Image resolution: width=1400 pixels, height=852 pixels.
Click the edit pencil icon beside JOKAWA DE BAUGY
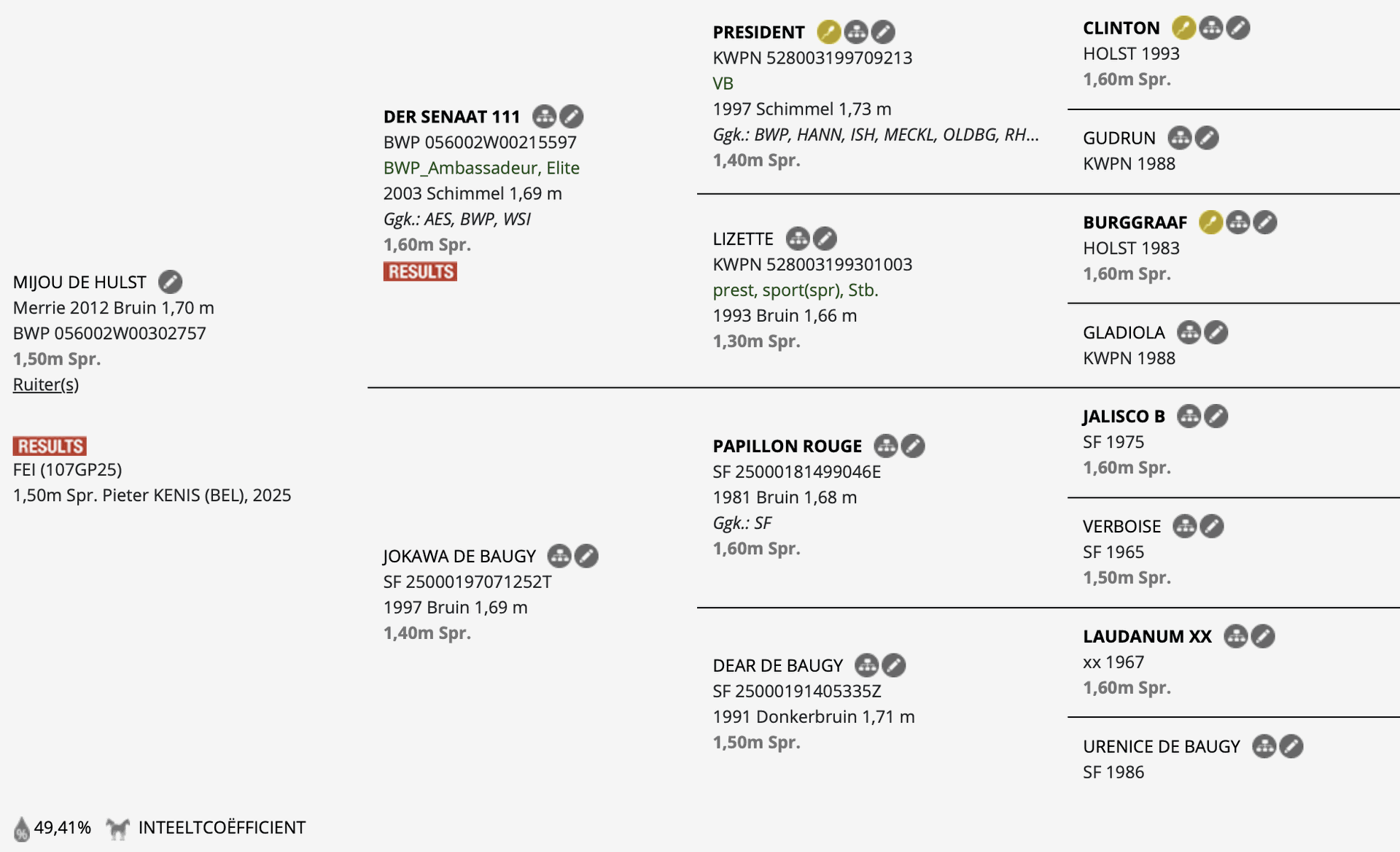(x=586, y=556)
